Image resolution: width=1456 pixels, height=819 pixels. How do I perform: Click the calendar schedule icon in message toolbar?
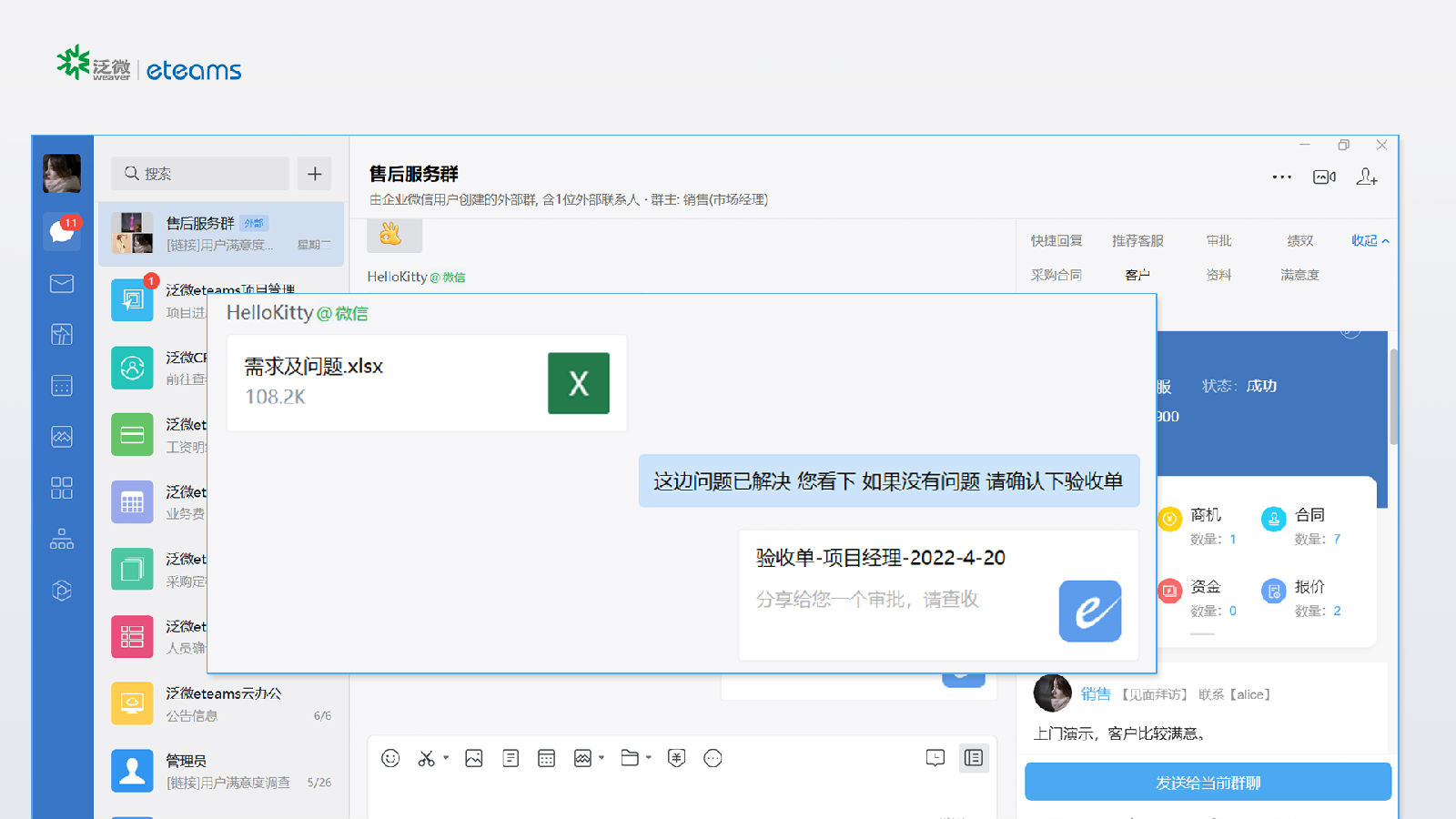pyautogui.click(x=546, y=758)
